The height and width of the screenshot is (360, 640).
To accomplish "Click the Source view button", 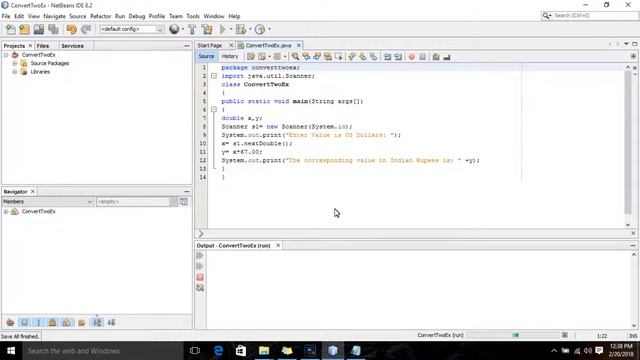I will coord(206,56).
